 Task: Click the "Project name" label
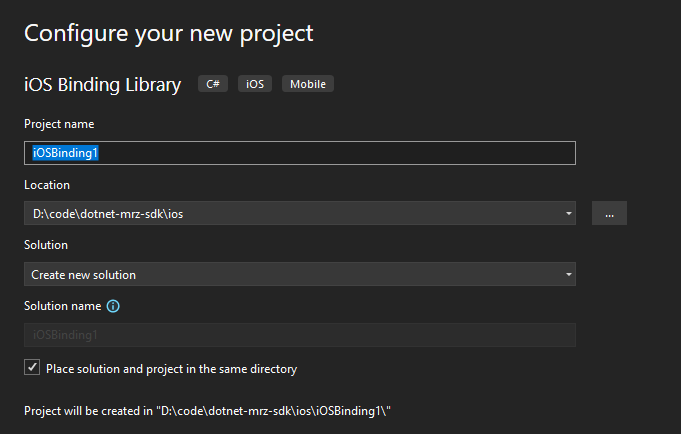click(x=59, y=124)
